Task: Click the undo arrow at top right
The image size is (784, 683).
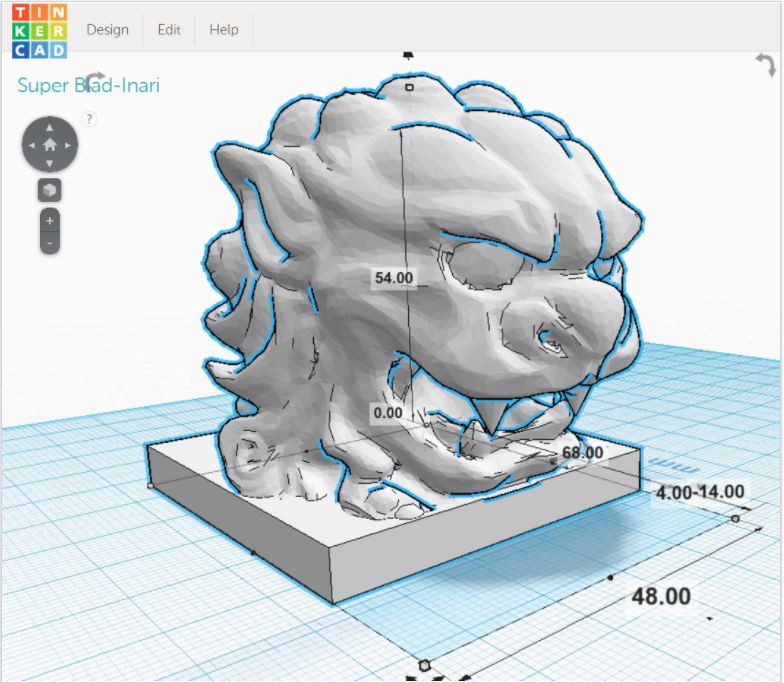Action: pyautogui.click(x=766, y=65)
